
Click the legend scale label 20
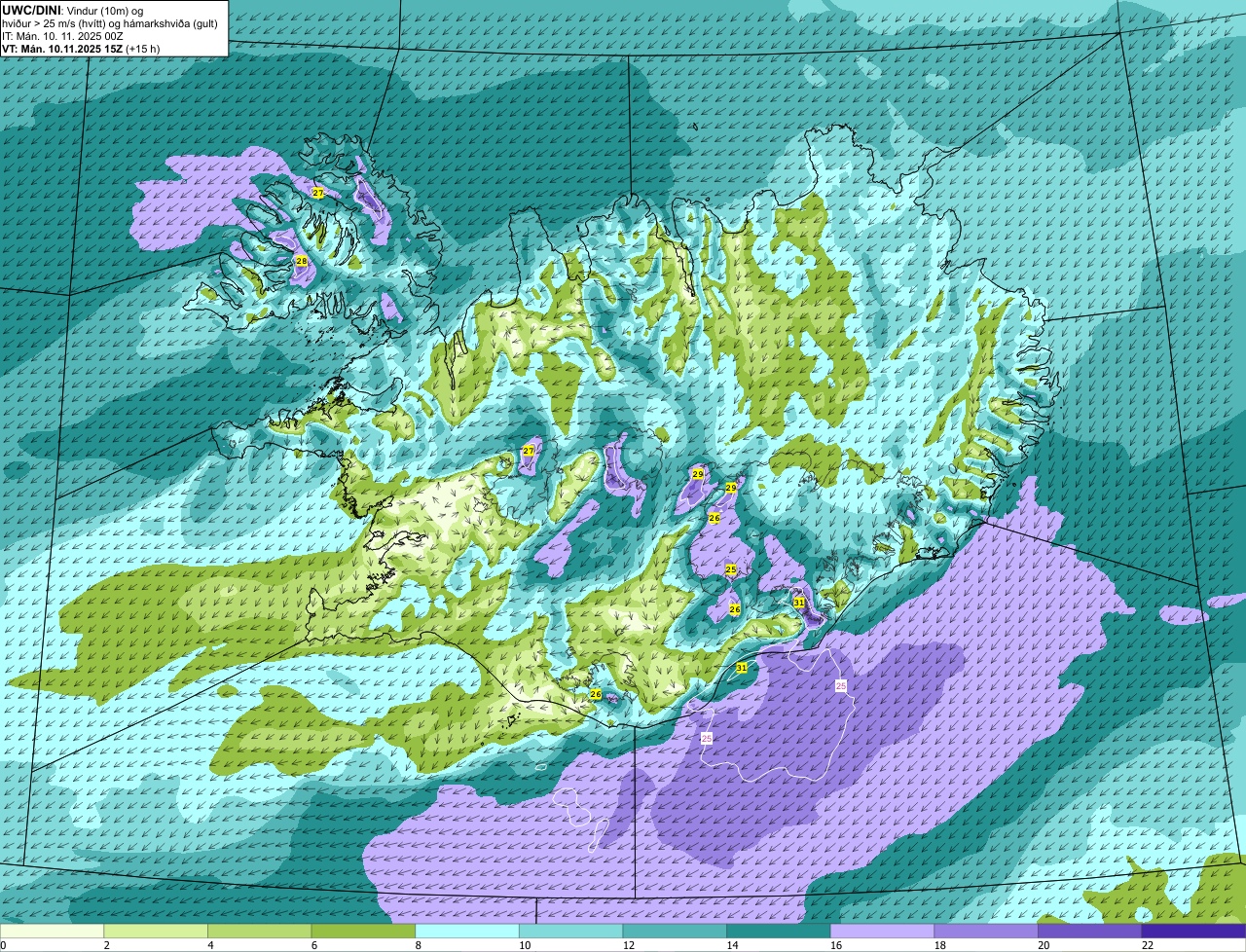coord(1044,945)
